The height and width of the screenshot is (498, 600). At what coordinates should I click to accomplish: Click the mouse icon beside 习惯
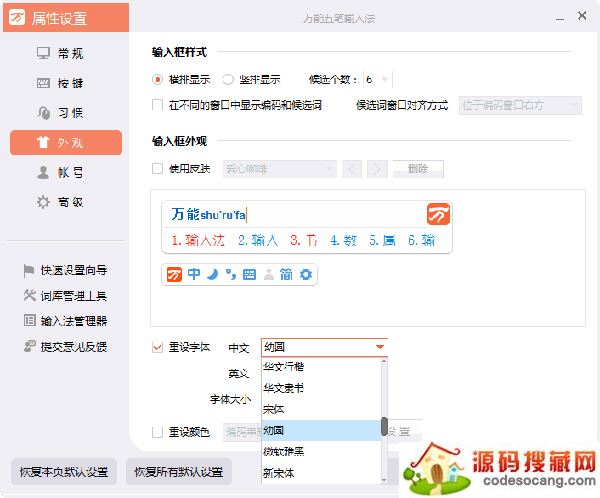[x=44, y=113]
